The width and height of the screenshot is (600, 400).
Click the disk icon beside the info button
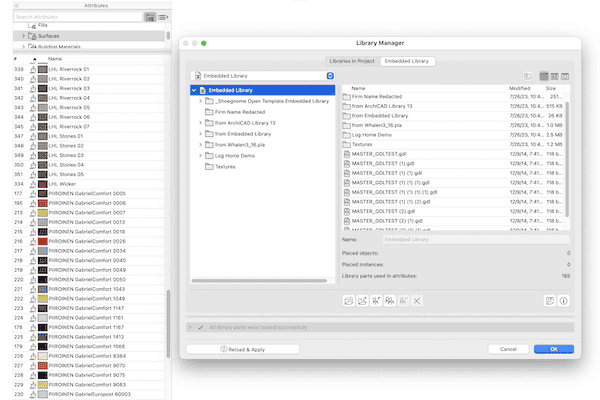click(x=550, y=301)
